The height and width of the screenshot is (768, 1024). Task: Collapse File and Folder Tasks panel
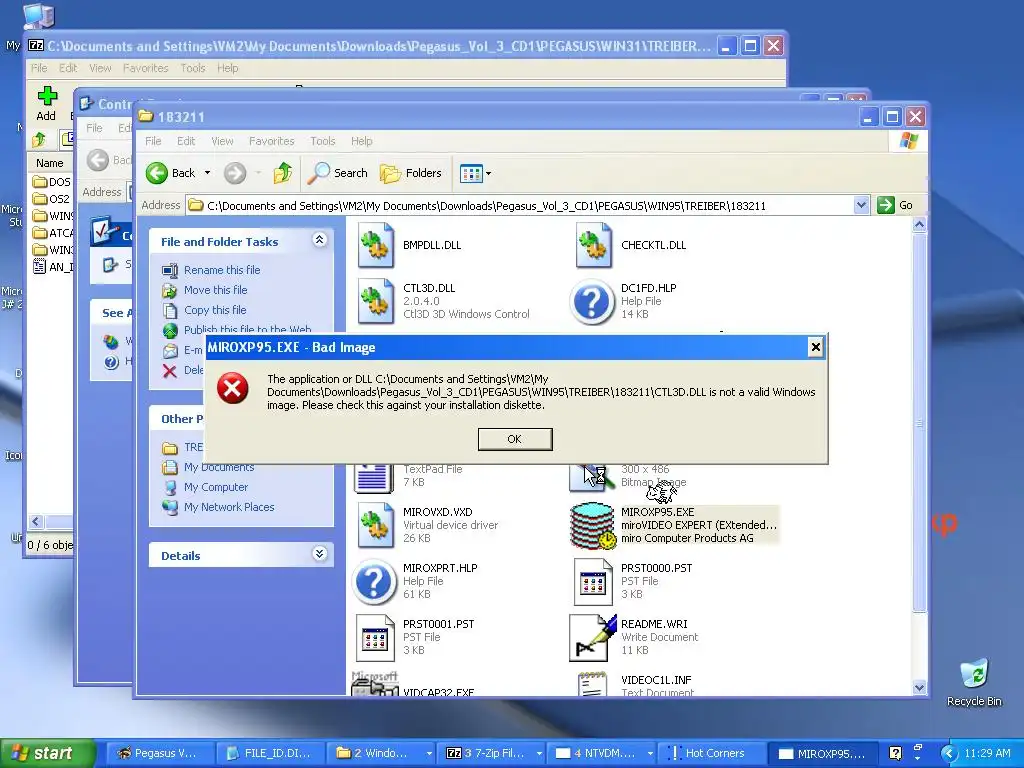click(x=319, y=240)
